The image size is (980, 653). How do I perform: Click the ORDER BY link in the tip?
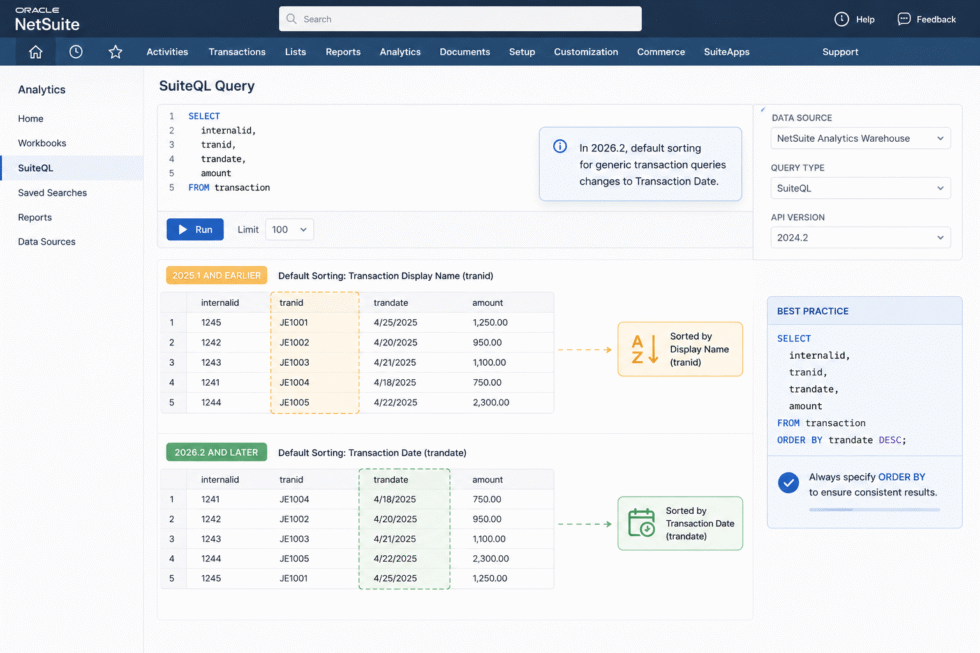pyautogui.click(x=901, y=477)
